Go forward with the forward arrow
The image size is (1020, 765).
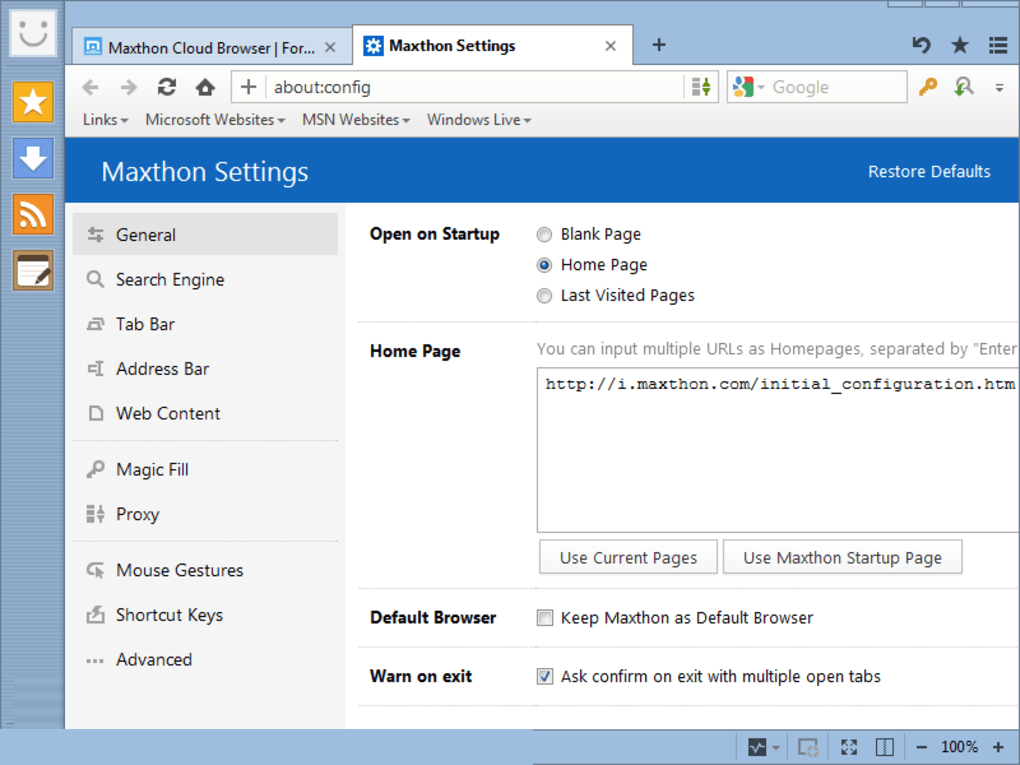pos(129,87)
